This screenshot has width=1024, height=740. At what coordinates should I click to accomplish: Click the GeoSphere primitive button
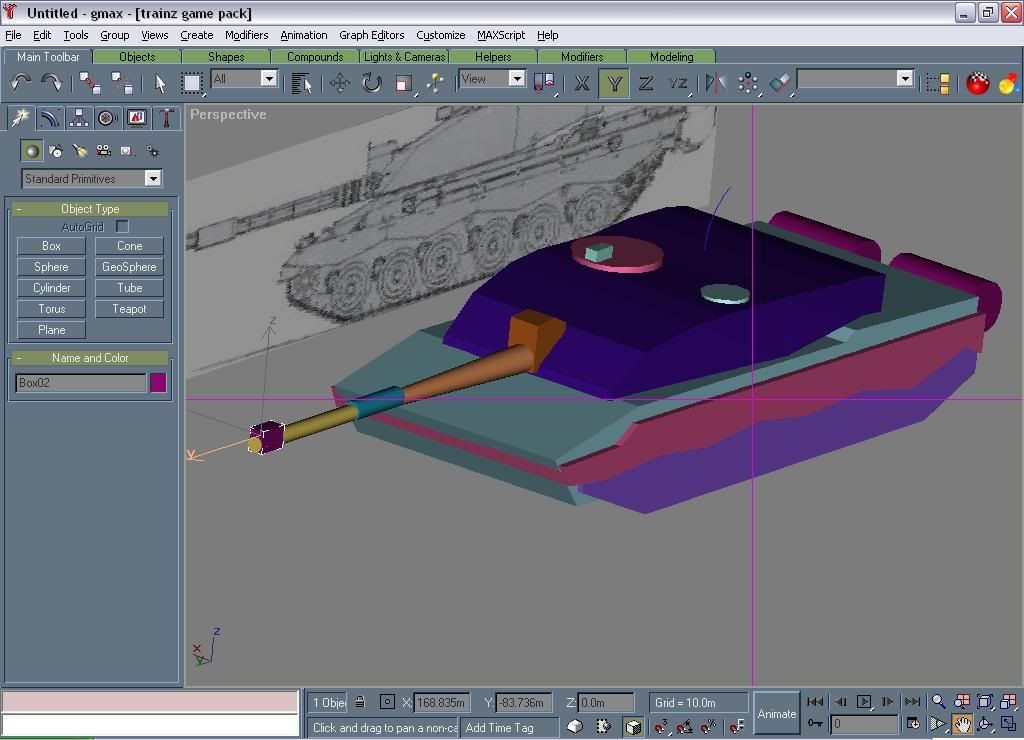[x=129, y=267]
